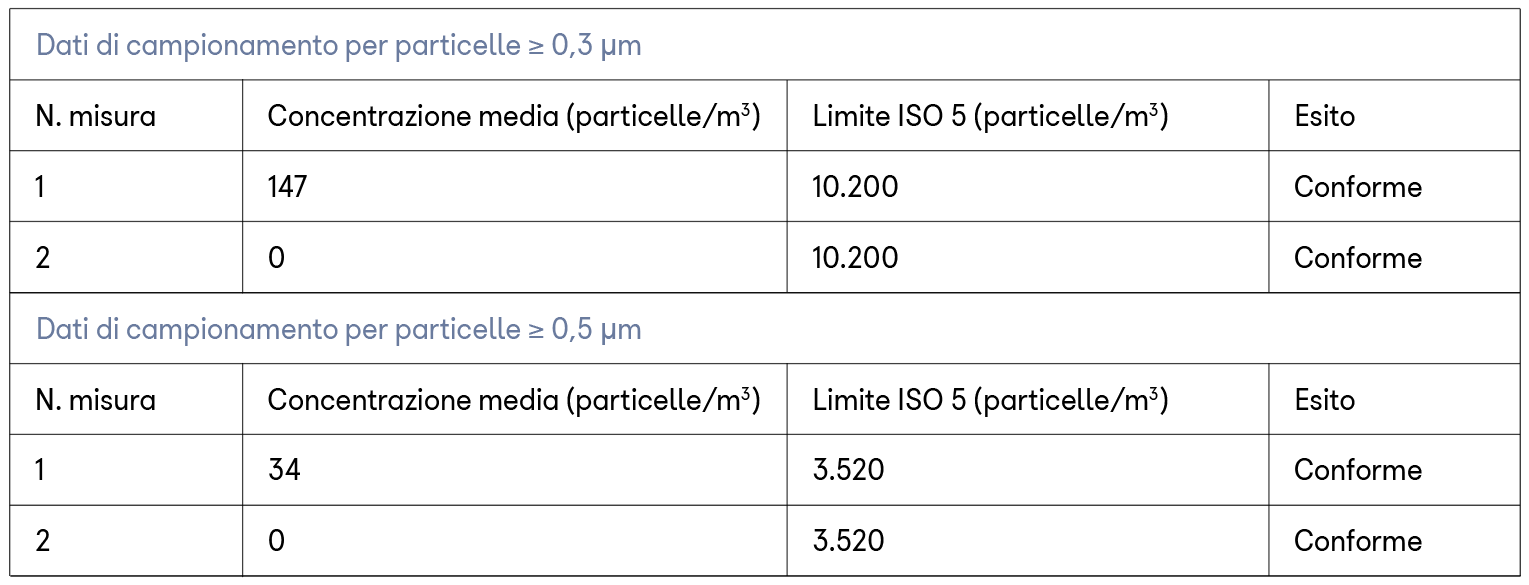Click 'Conforme' in the row with 147
Screen dimensions: 1529x585
point(1357,187)
